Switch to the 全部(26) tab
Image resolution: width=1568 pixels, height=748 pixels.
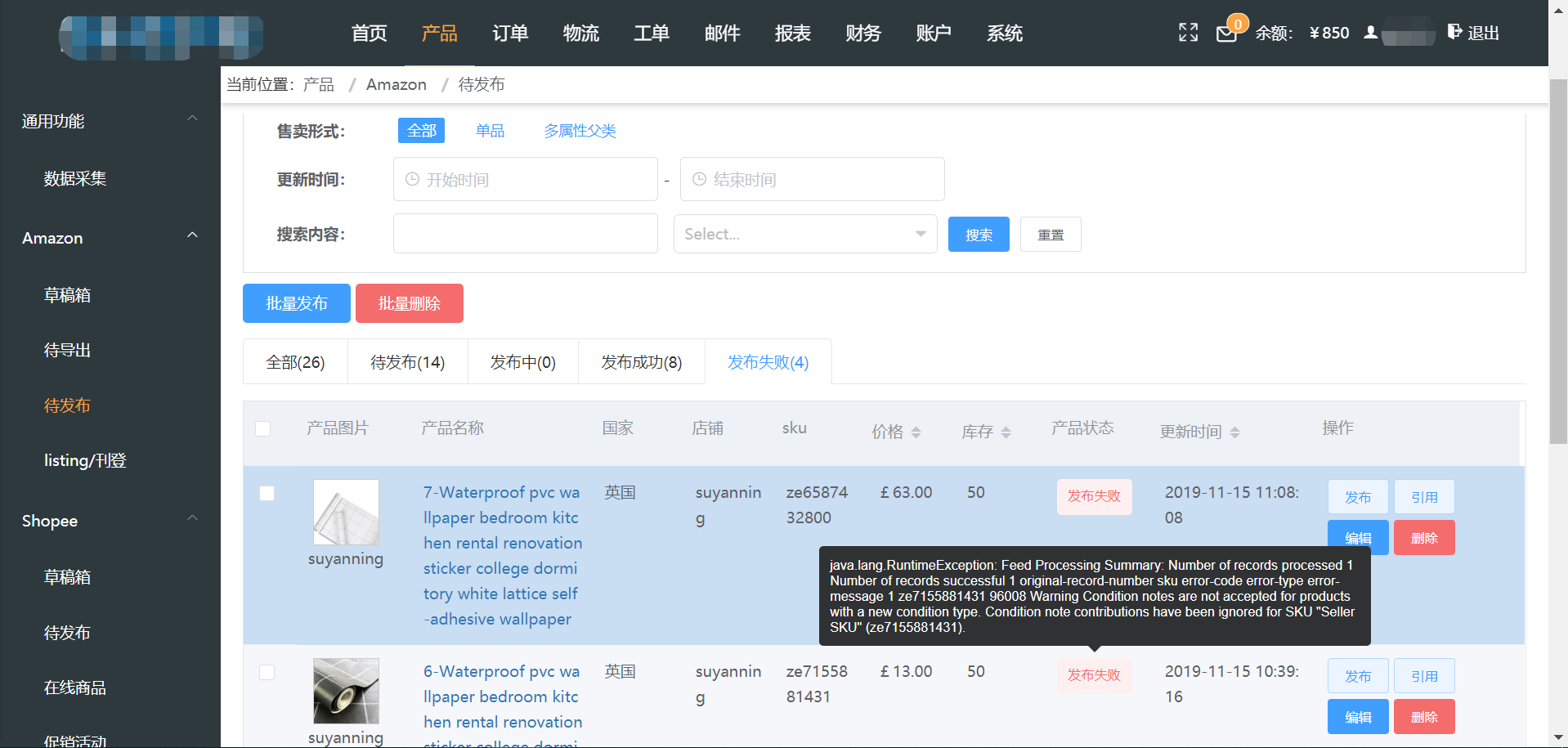click(295, 362)
